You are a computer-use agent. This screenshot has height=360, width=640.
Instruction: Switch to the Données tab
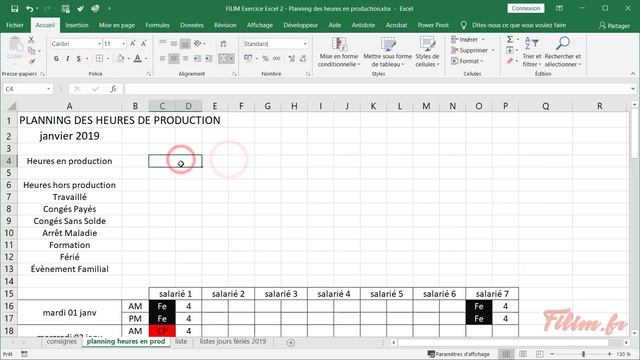[x=192, y=25]
